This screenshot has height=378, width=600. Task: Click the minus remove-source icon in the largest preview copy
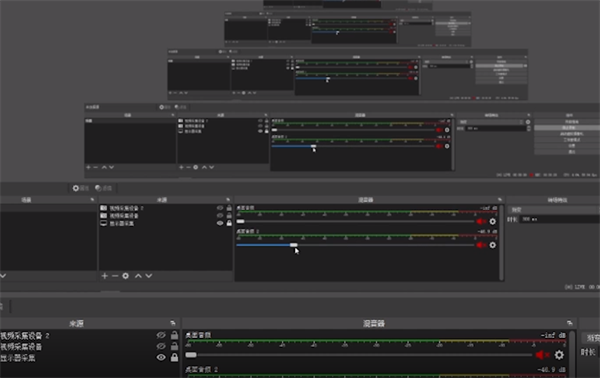coord(115,276)
